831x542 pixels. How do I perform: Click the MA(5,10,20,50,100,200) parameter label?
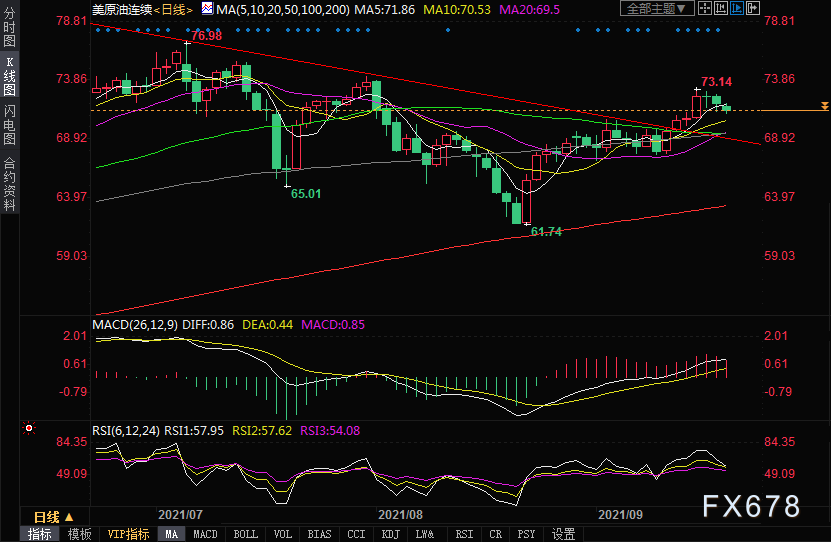coord(283,10)
